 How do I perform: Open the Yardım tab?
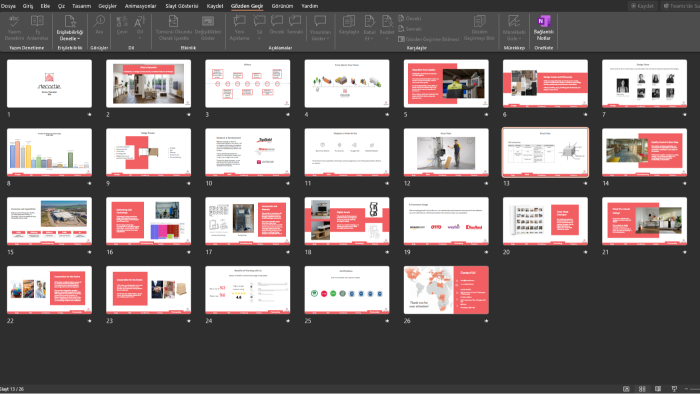[x=309, y=6]
